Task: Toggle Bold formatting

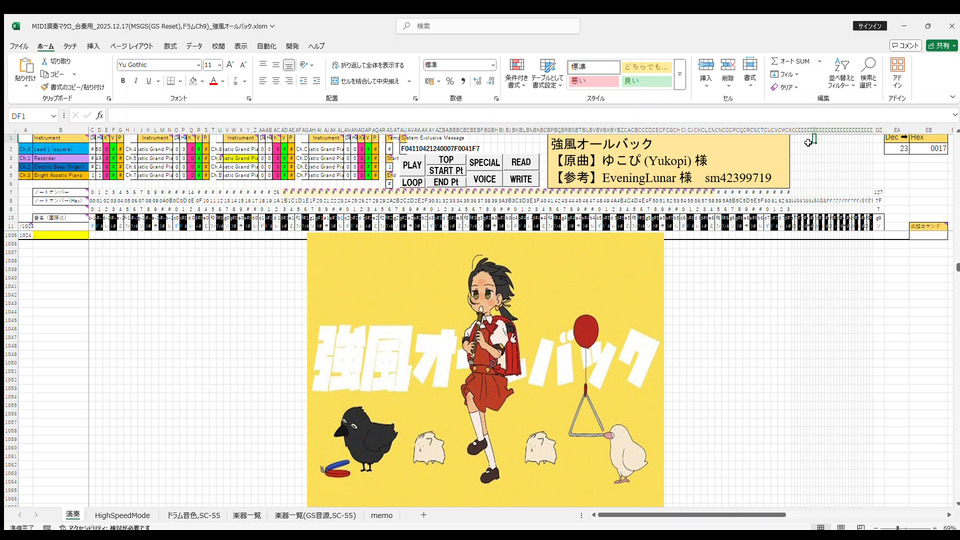Action: point(123,81)
